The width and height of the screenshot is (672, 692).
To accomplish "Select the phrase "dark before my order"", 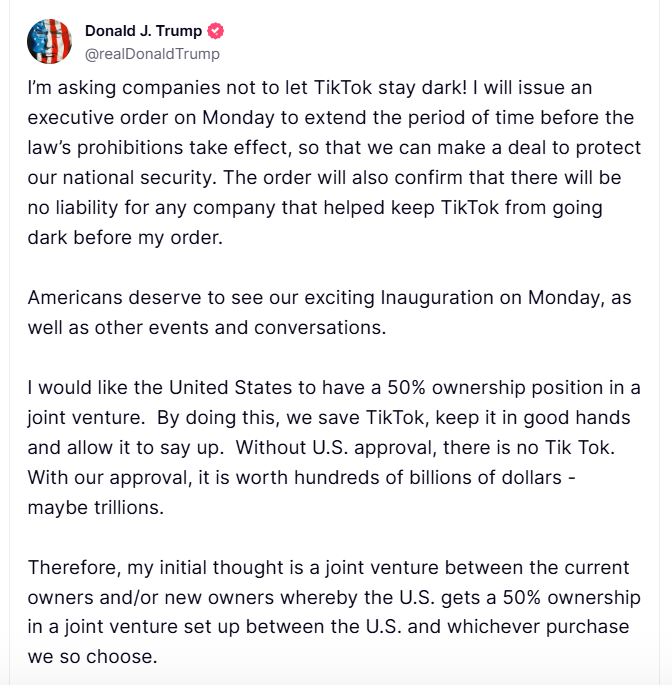I will coord(125,237).
